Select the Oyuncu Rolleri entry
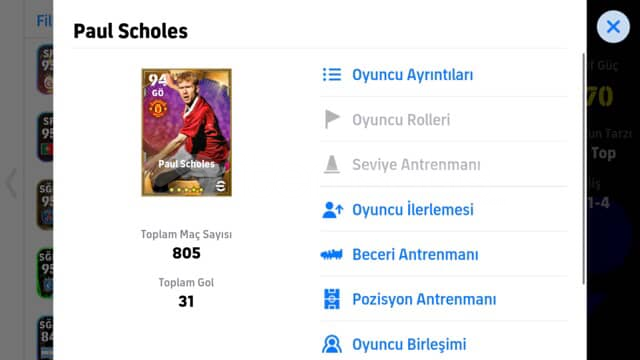 [444, 120]
